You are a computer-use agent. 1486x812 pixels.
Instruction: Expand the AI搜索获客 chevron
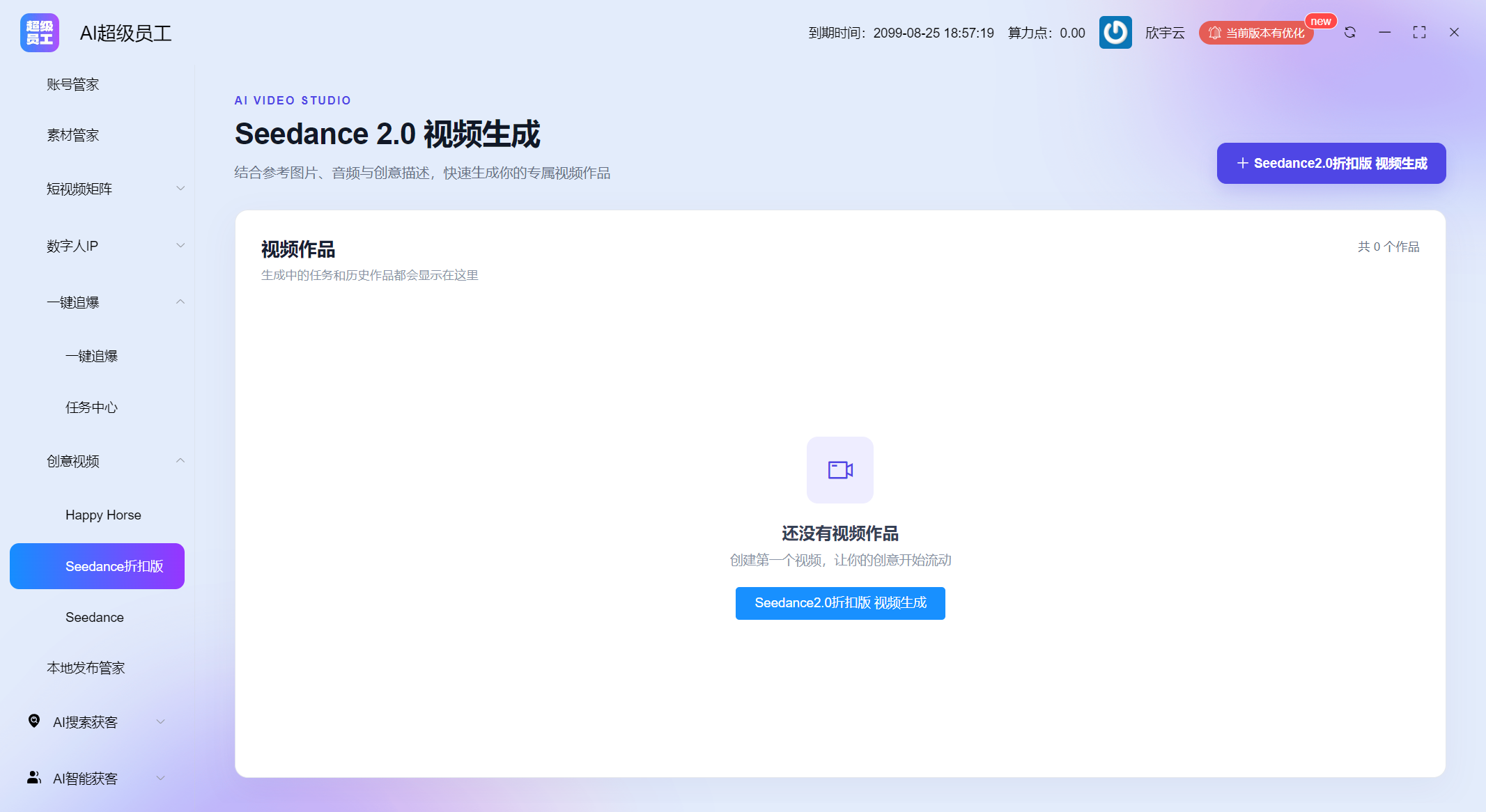(x=161, y=722)
